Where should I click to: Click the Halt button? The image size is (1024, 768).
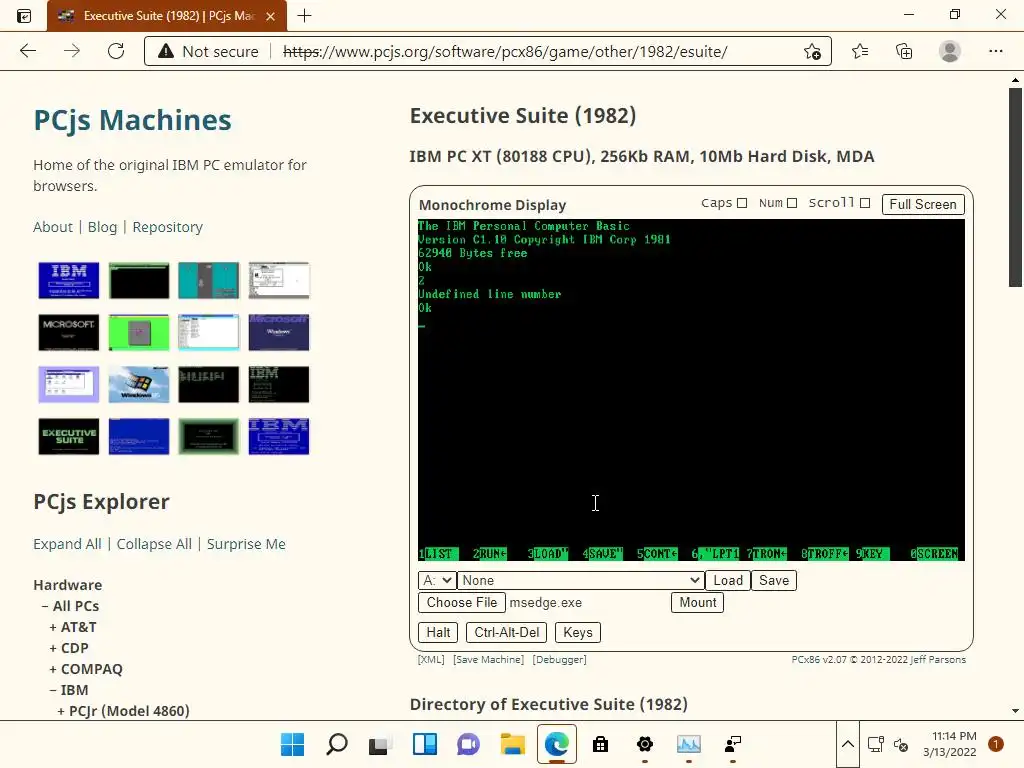point(438,632)
